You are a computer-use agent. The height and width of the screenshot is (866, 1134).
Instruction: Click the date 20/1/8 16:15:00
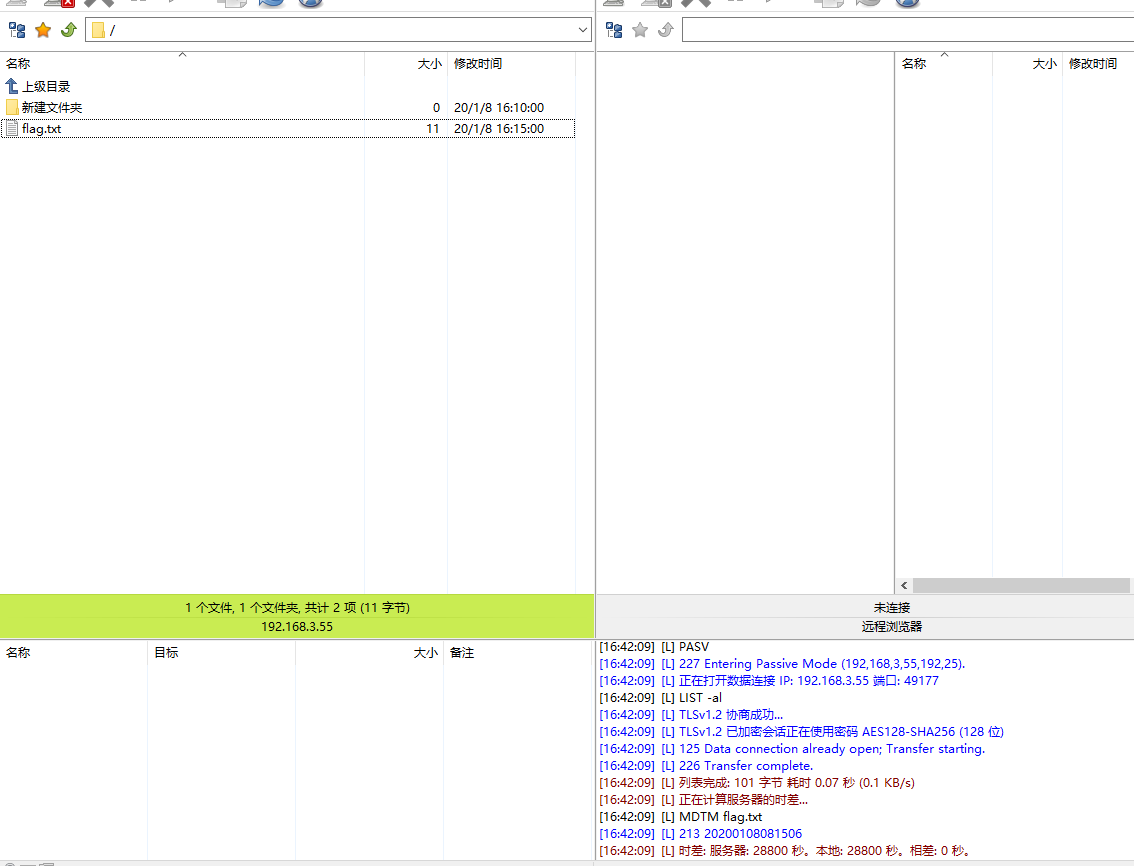(499, 129)
